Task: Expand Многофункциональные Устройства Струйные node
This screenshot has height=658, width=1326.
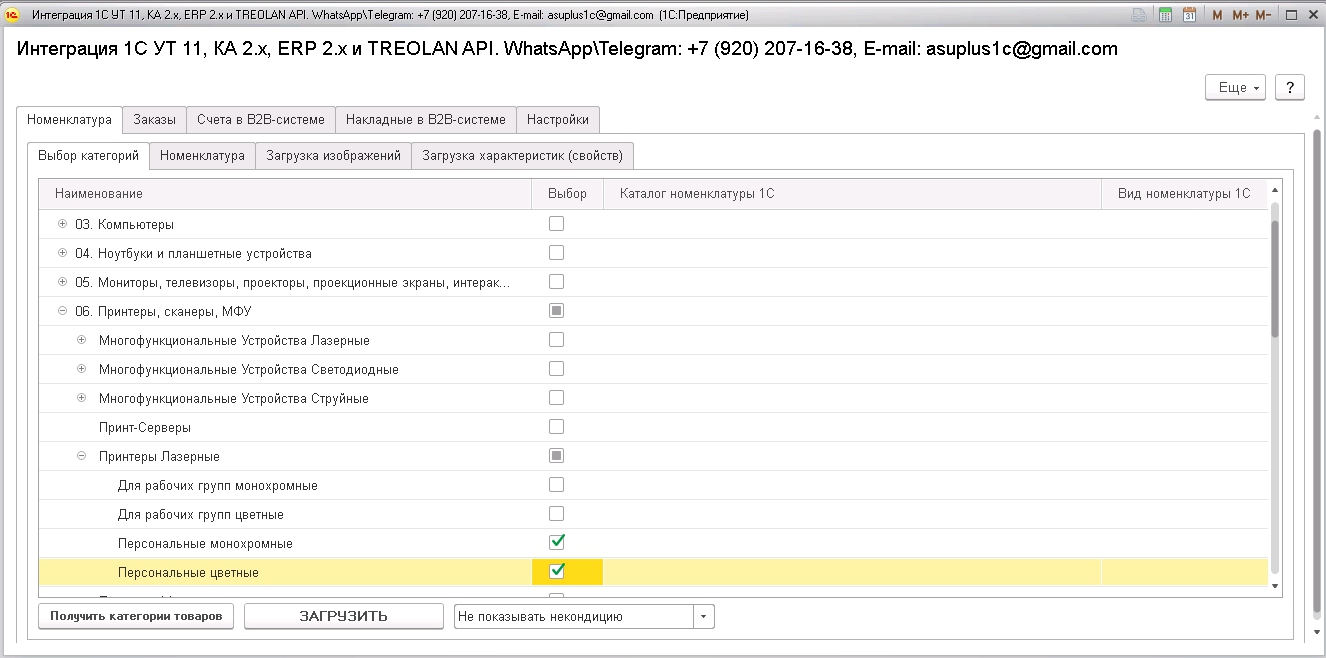Action: click(x=82, y=398)
